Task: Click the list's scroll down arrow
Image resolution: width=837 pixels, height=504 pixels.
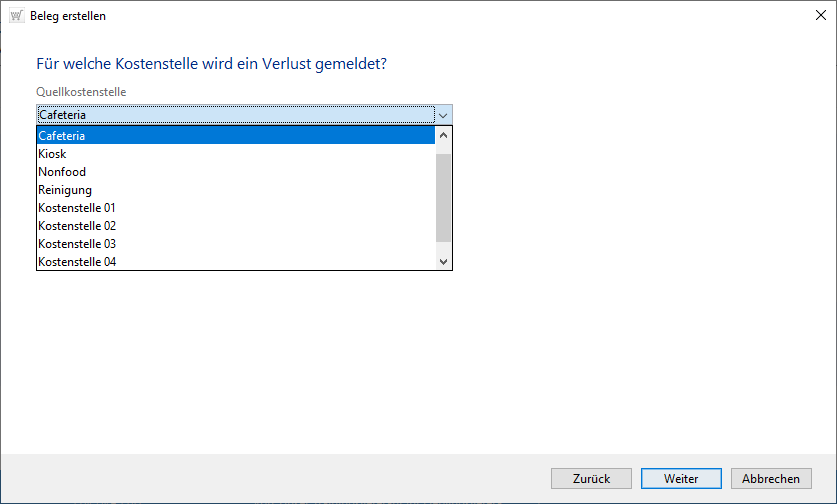Action: (444, 261)
